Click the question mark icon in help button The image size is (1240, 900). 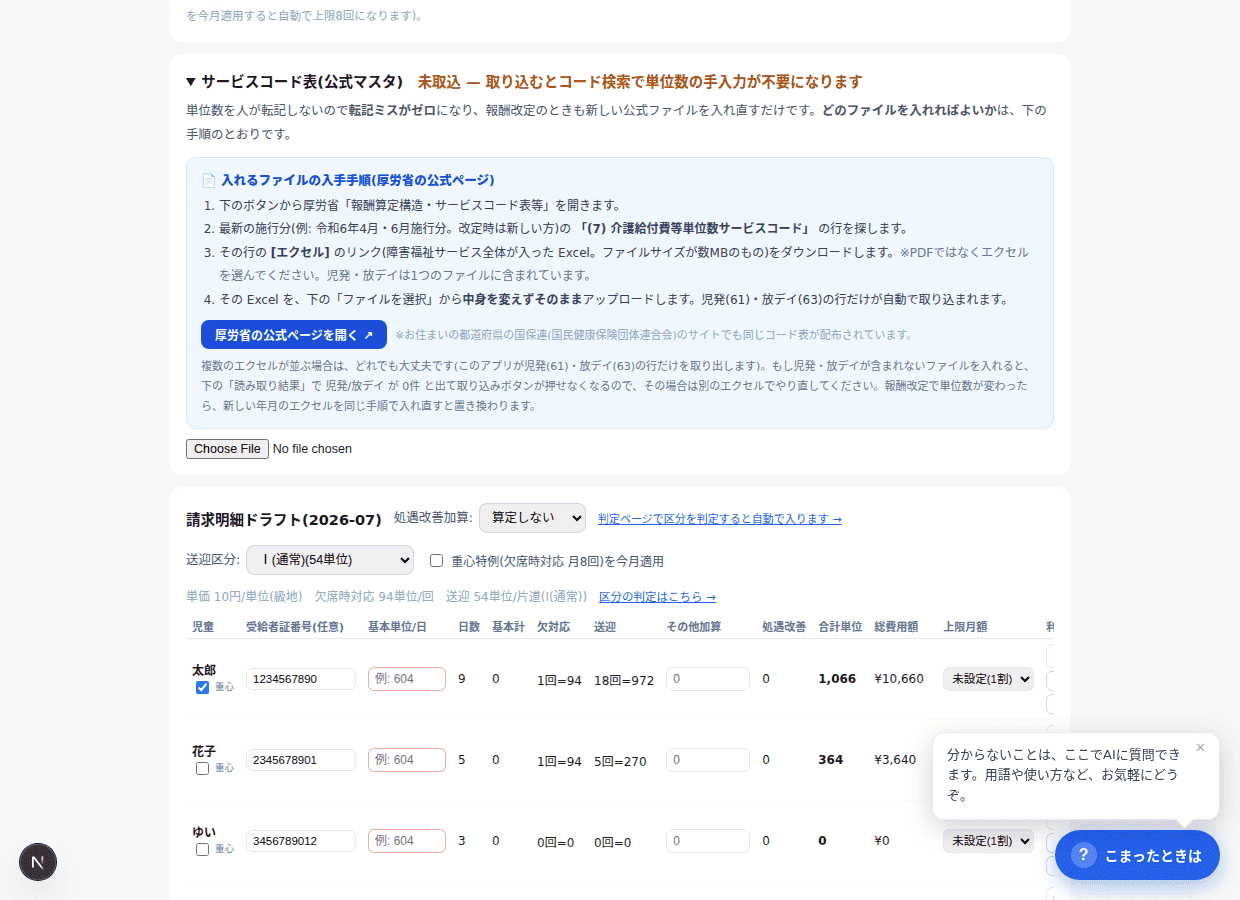1083,855
